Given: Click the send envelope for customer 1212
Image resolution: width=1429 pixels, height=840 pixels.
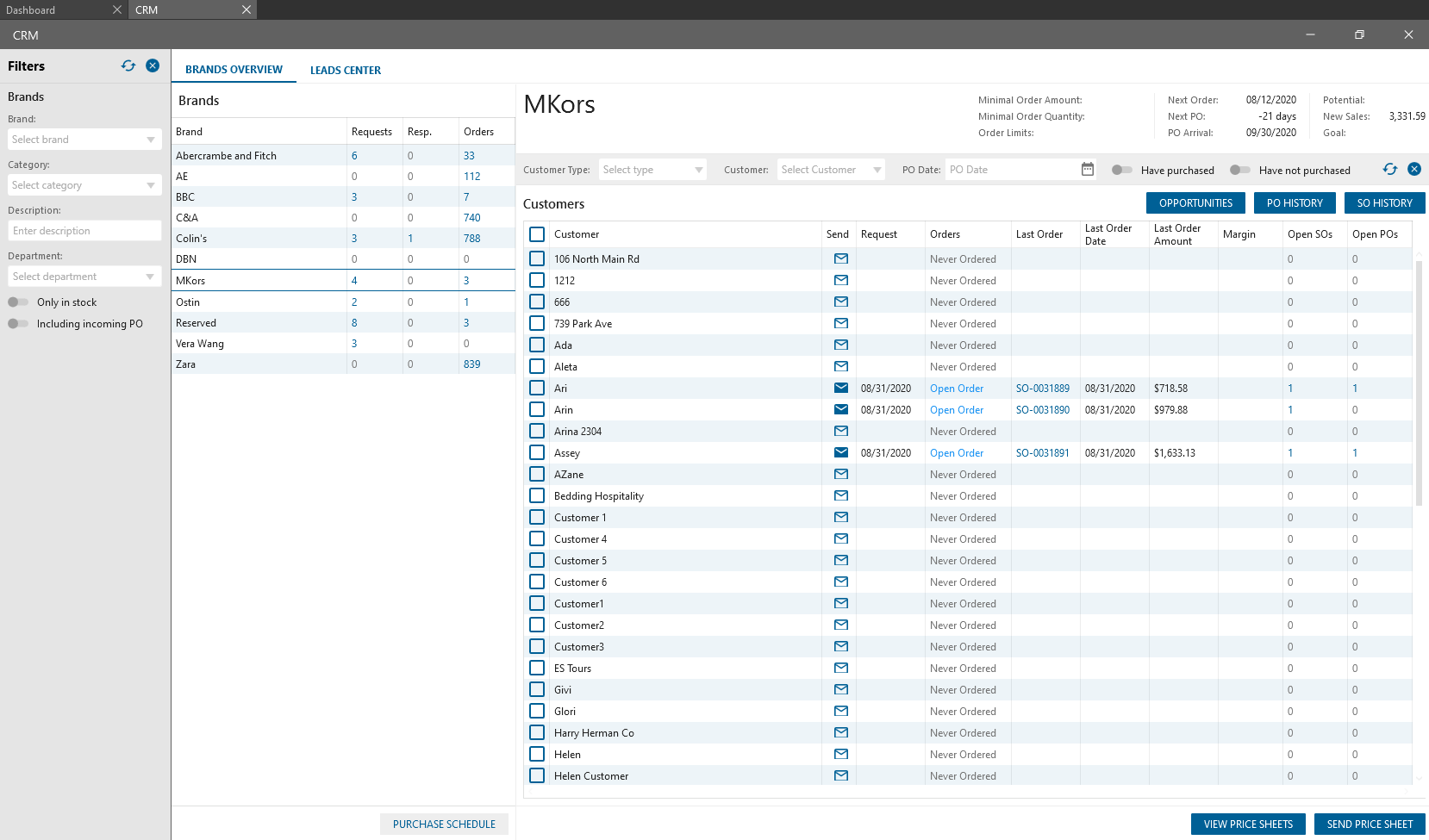Looking at the screenshot, I should 841,280.
